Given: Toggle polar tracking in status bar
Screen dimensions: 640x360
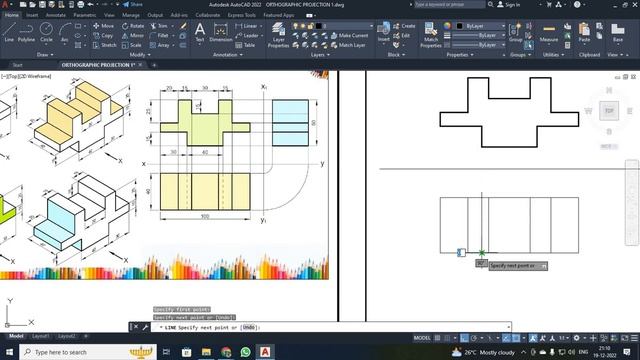Looking at the screenshot, I should click(473, 338).
